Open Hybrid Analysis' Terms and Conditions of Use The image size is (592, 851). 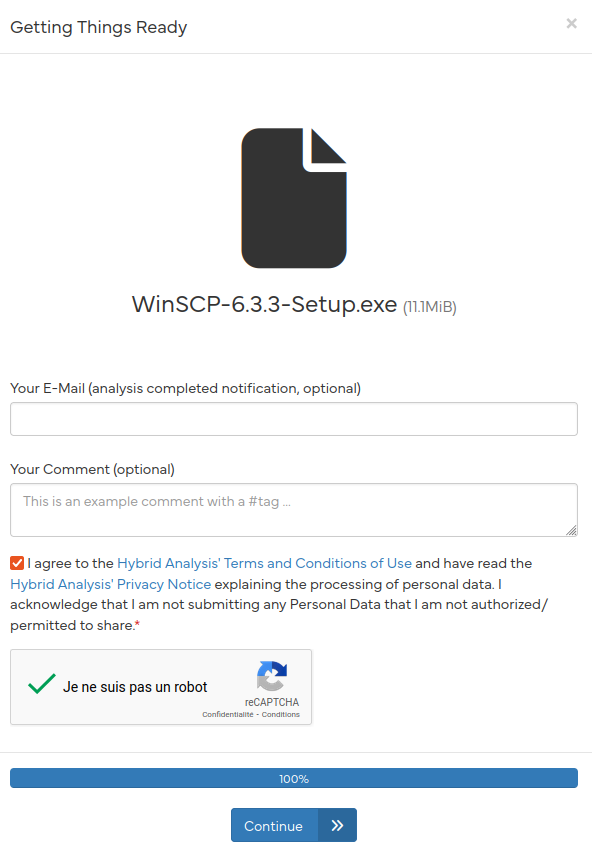click(x=264, y=563)
